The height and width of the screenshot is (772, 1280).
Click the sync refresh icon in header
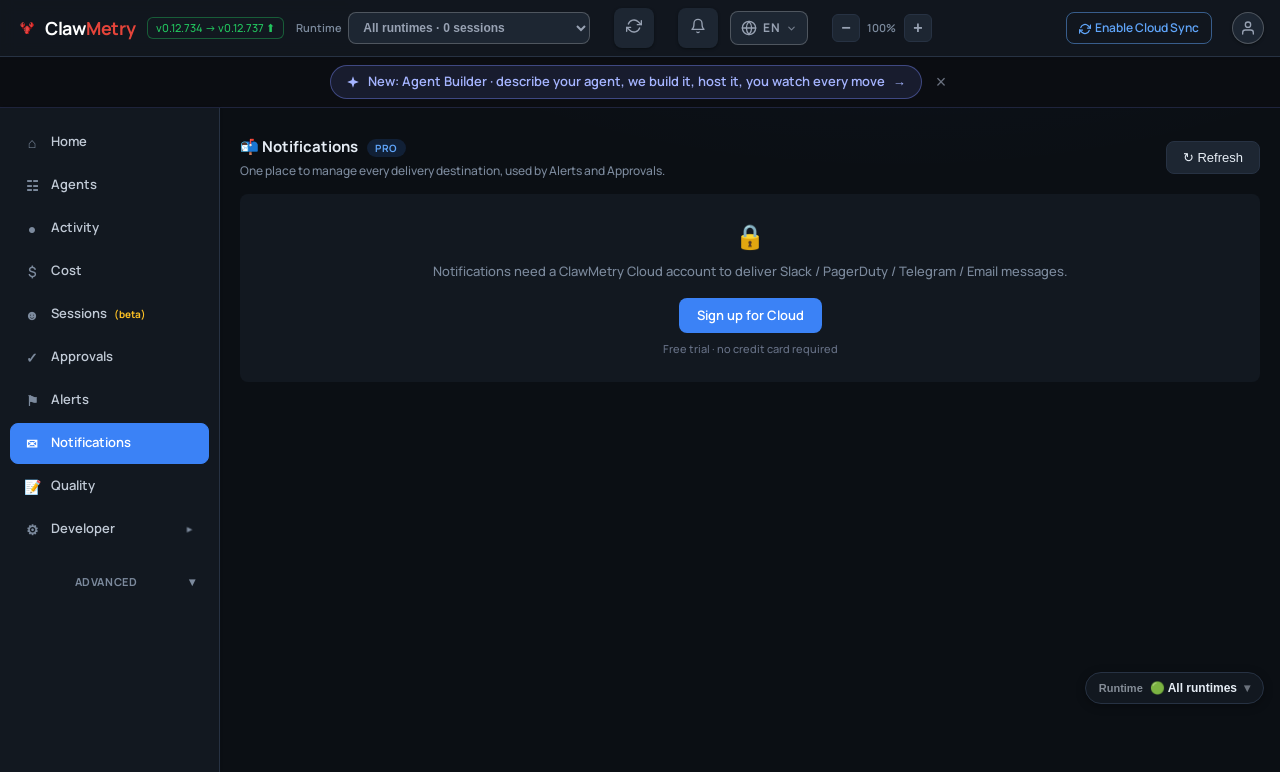pos(634,27)
